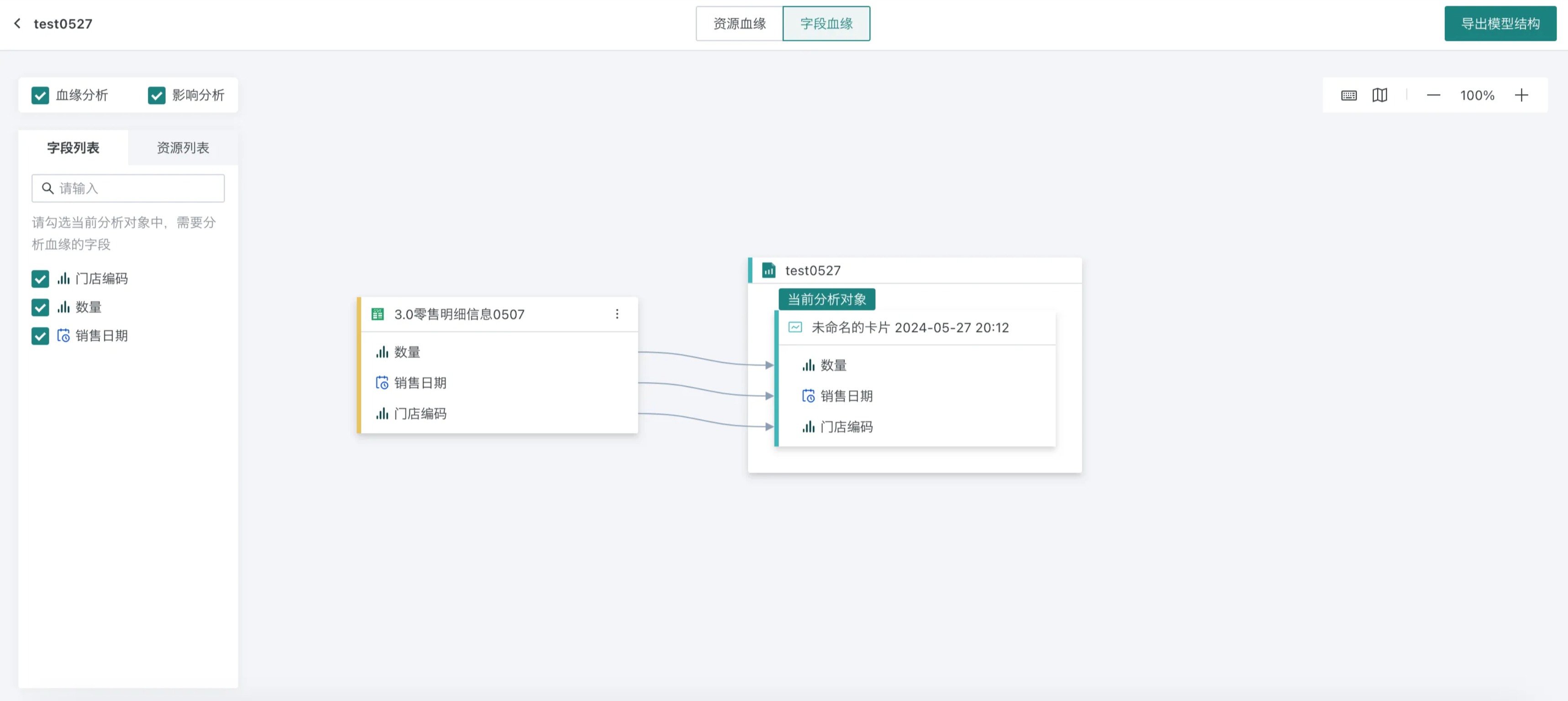This screenshot has width=1568, height=701.
Task: Switch to the 资源列表 tab
Action: pyautogui.click(x=183, y=147)
